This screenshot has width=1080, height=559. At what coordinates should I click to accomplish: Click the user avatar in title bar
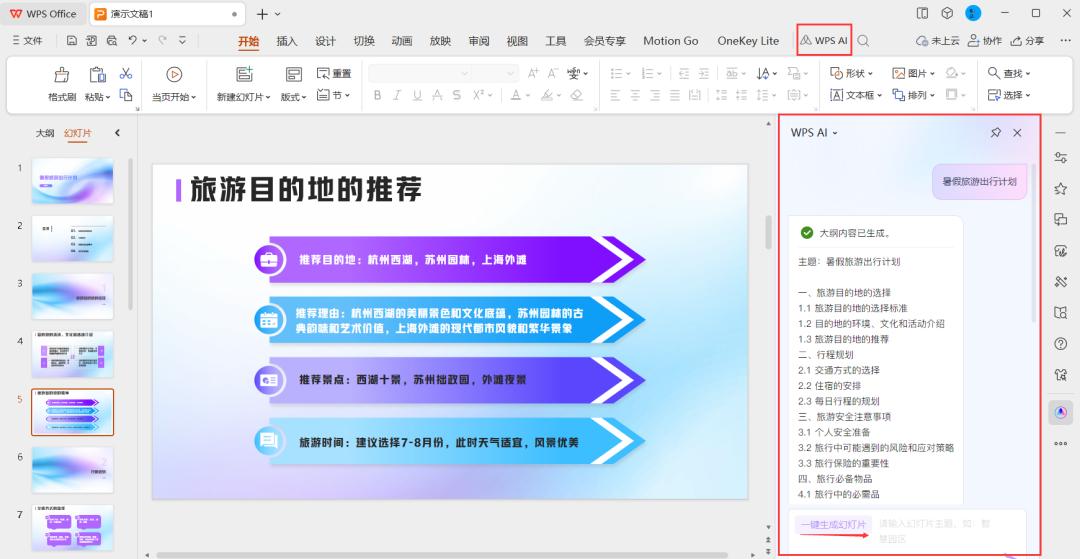[973, 13]
